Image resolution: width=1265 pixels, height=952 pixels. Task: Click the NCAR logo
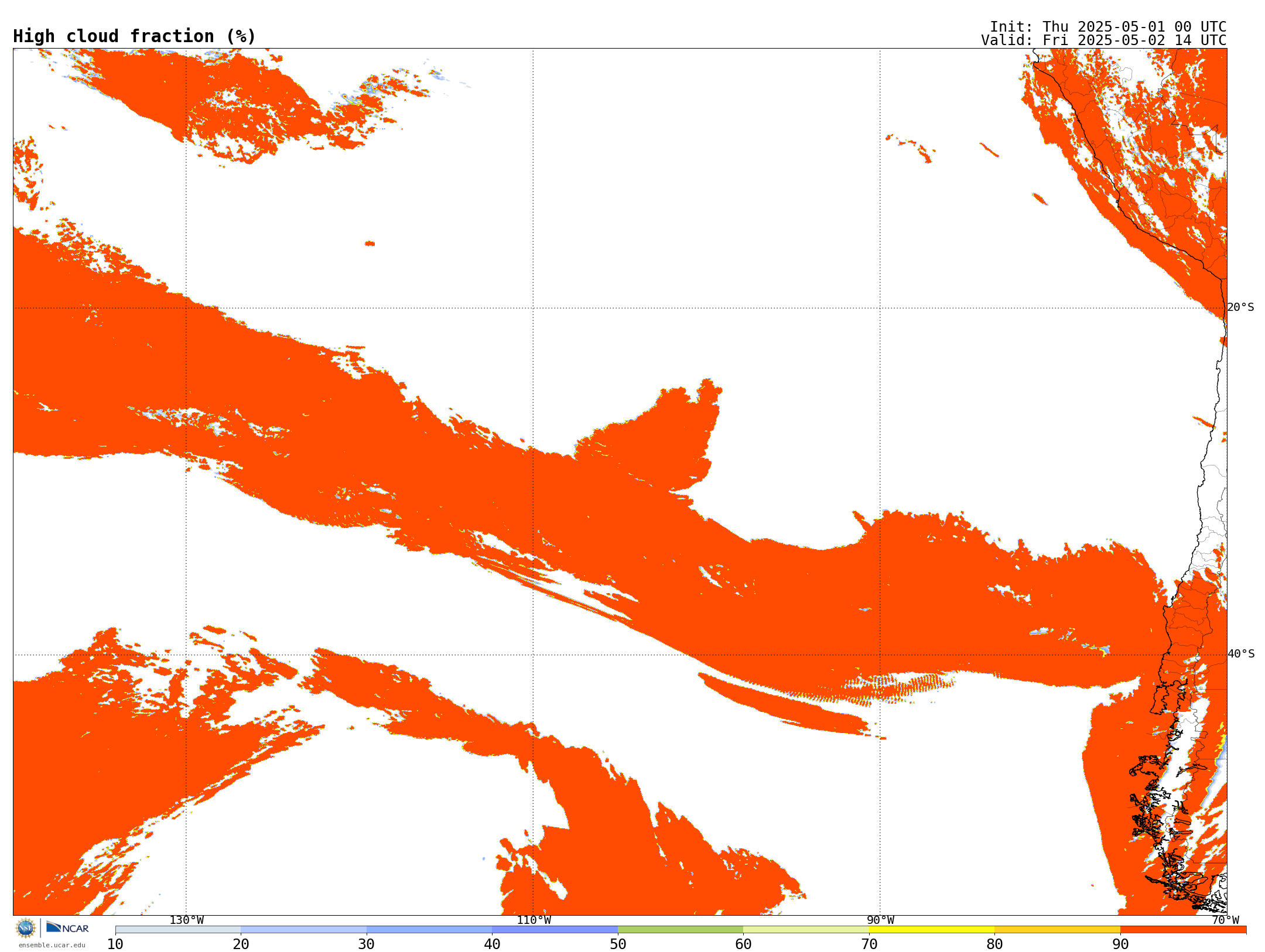click(x=67, y=927)
